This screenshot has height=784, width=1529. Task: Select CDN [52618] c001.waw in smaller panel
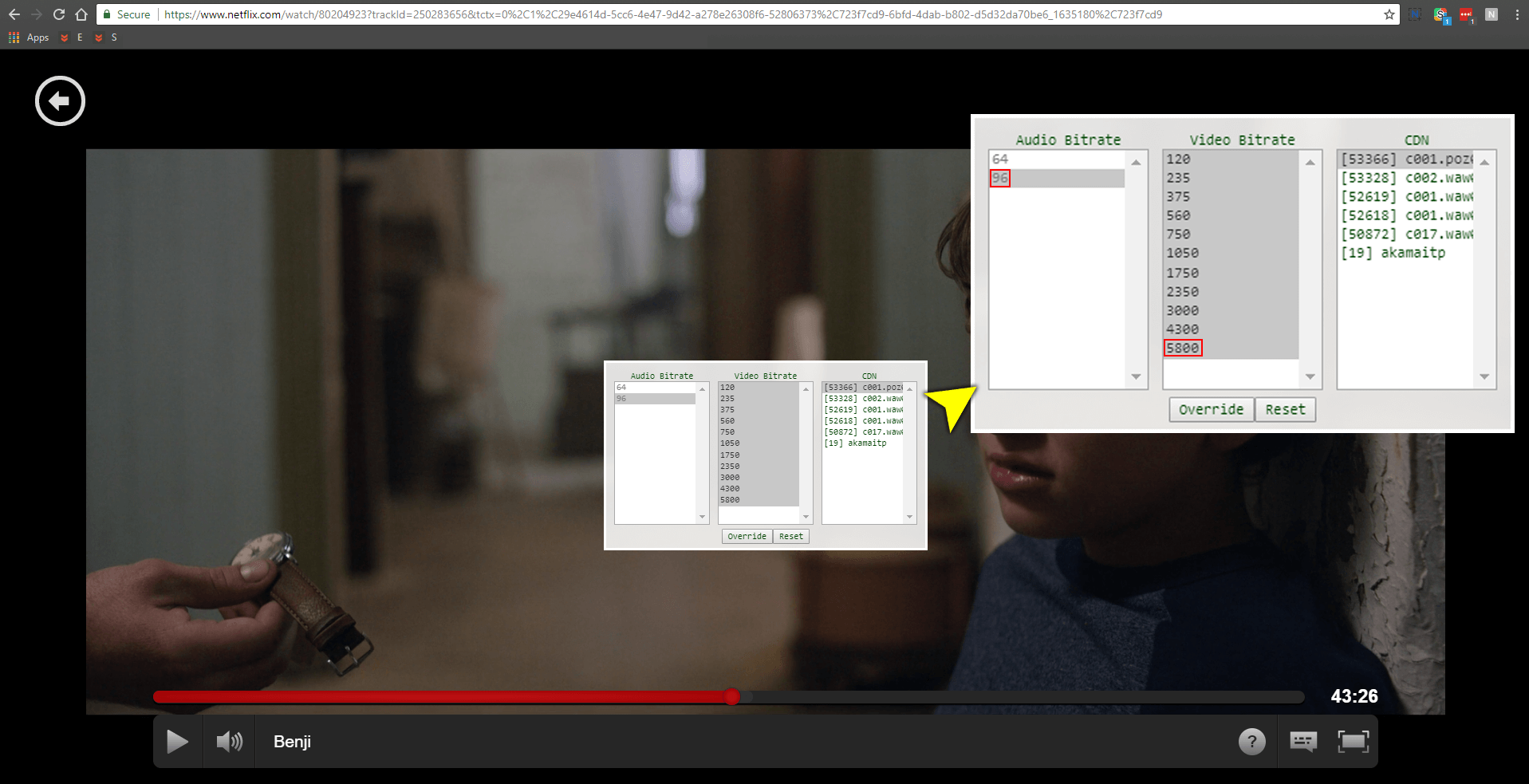(863, 421)
